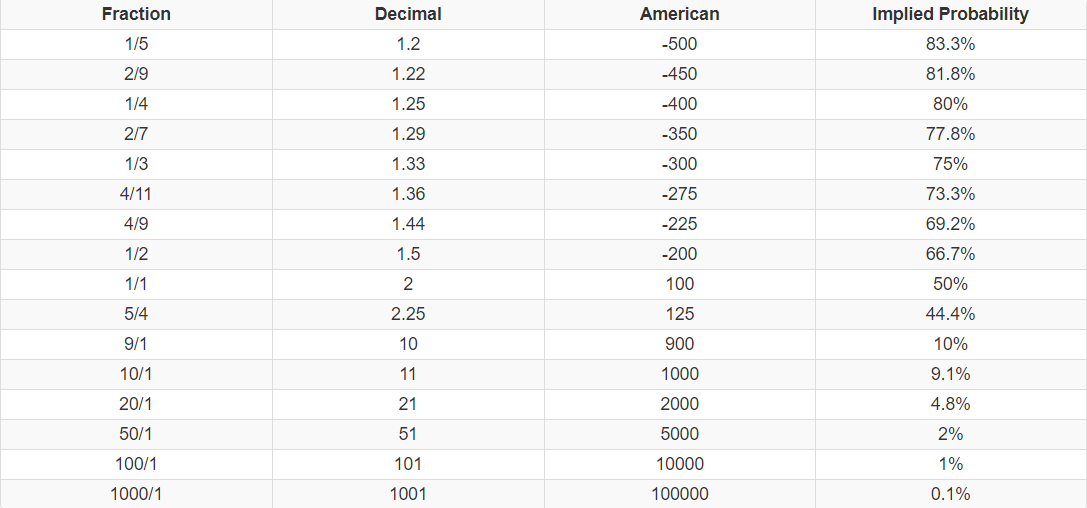Select the 1/5 fraction cell

pyautogui.click(x=136, y=44)
